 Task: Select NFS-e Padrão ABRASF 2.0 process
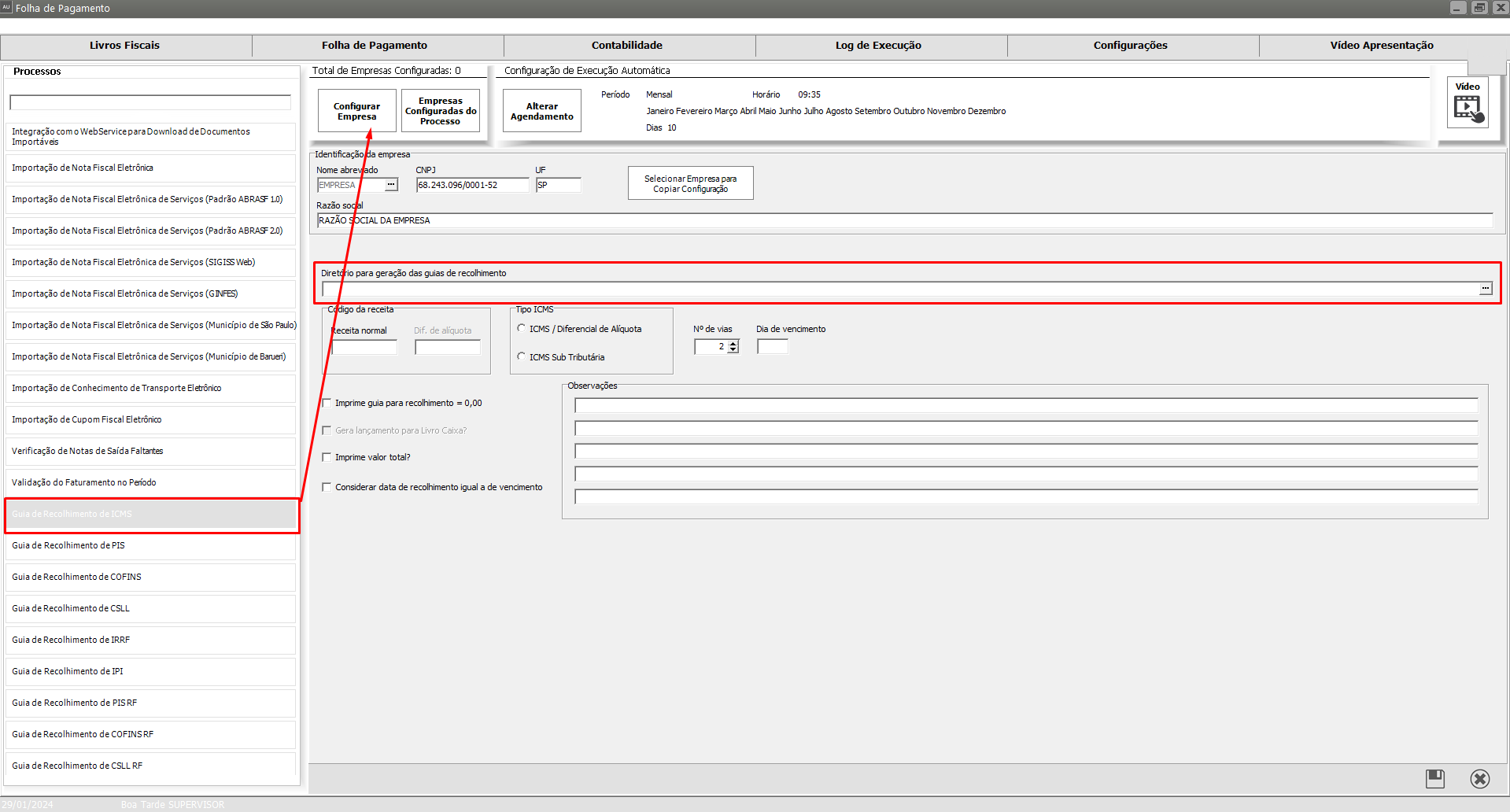pyautogui.click(x=150, y=231)
